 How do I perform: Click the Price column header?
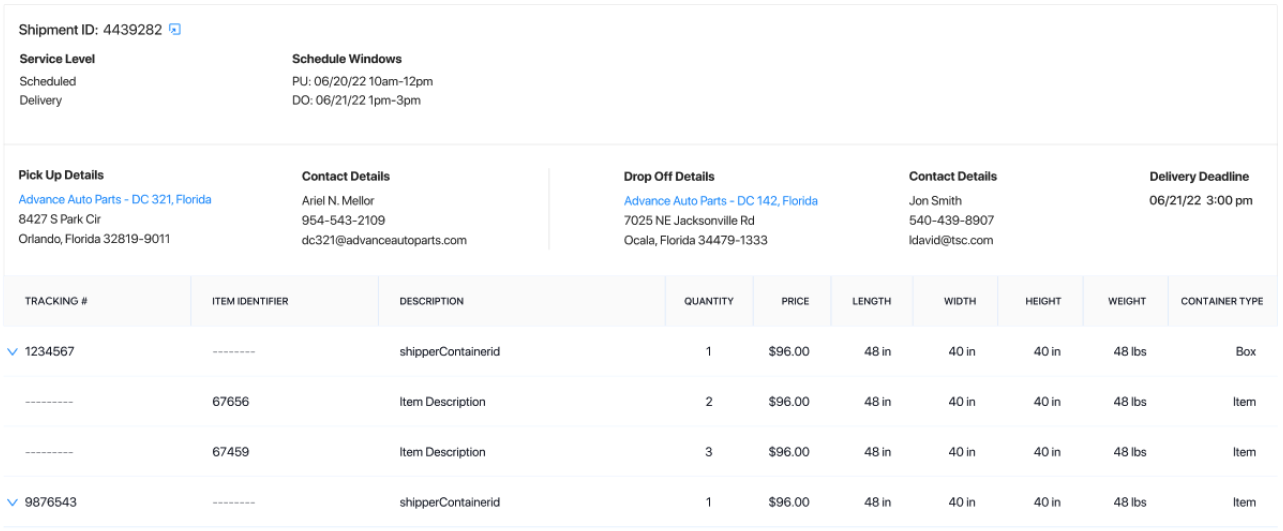(x=795, y=301)
